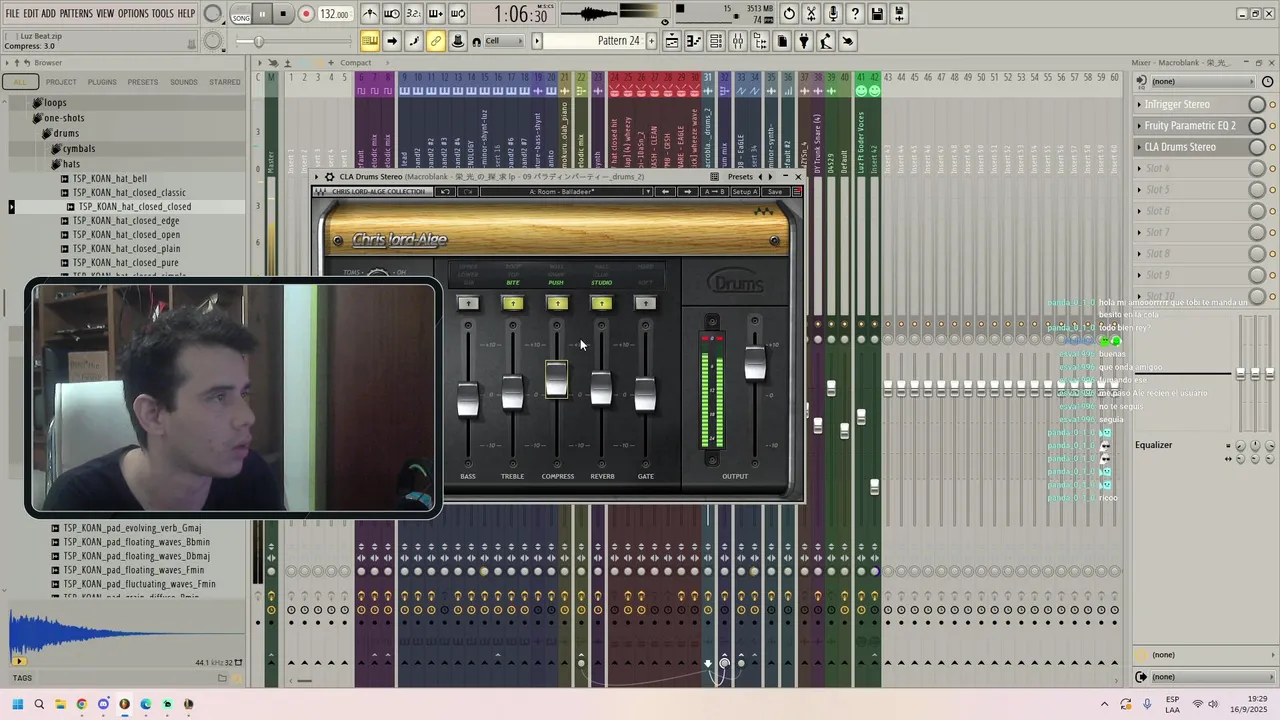
Task: Open the PATTERNS menu
Action: (x=76, y=13)
